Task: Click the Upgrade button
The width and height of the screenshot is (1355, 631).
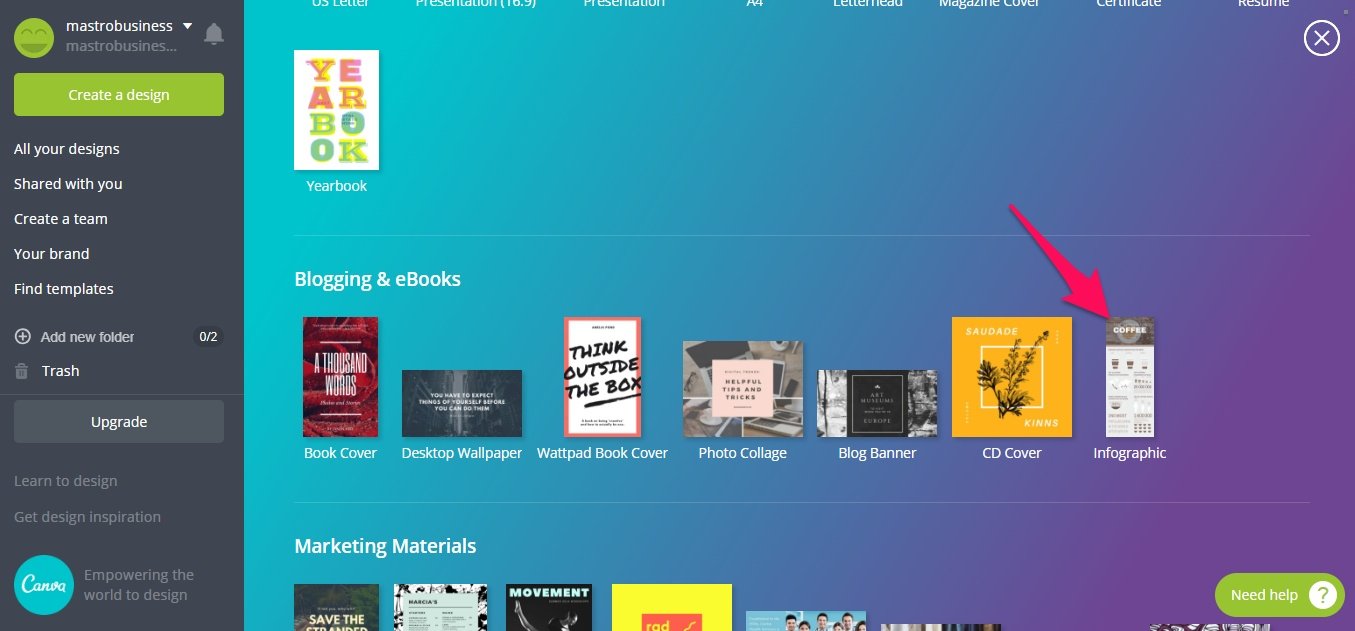Action: [x=119, y=422]
